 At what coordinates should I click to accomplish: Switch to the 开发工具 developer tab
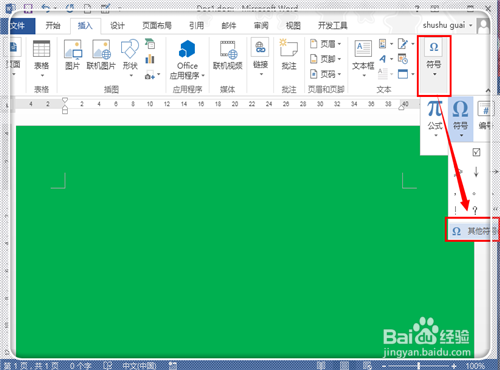332,26
